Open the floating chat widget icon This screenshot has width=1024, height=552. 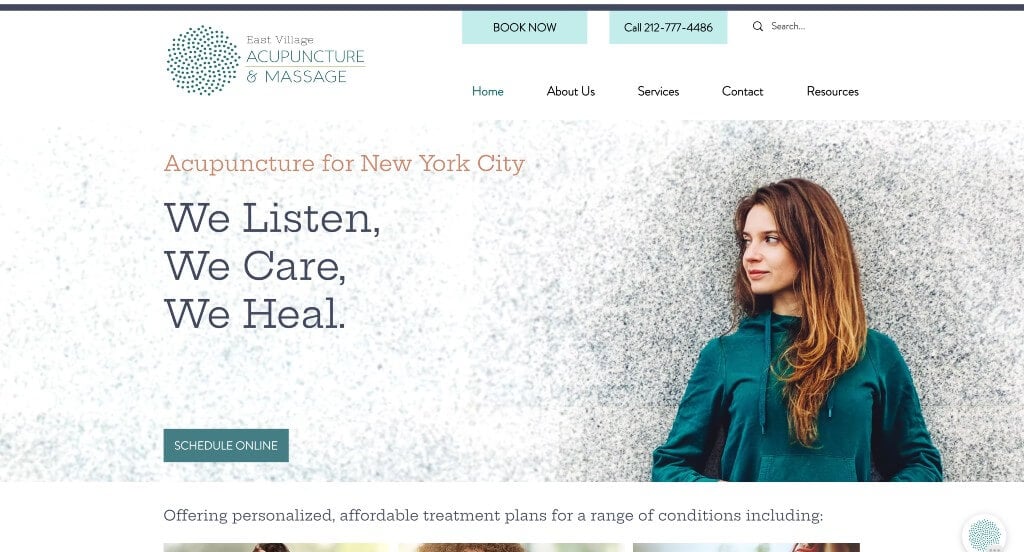984,534
